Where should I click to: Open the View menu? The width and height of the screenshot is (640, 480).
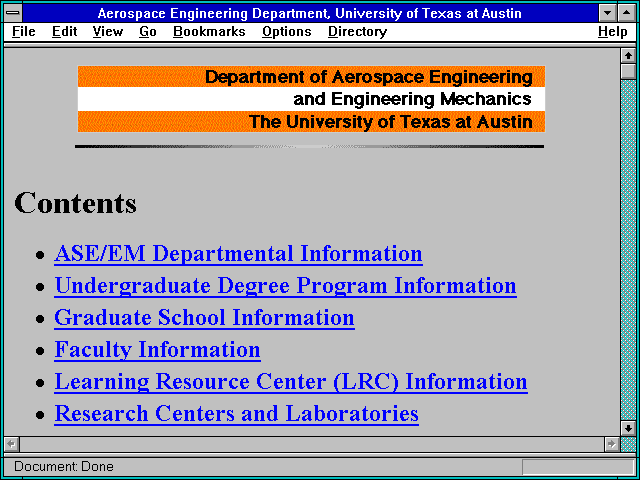coord(108,31)
